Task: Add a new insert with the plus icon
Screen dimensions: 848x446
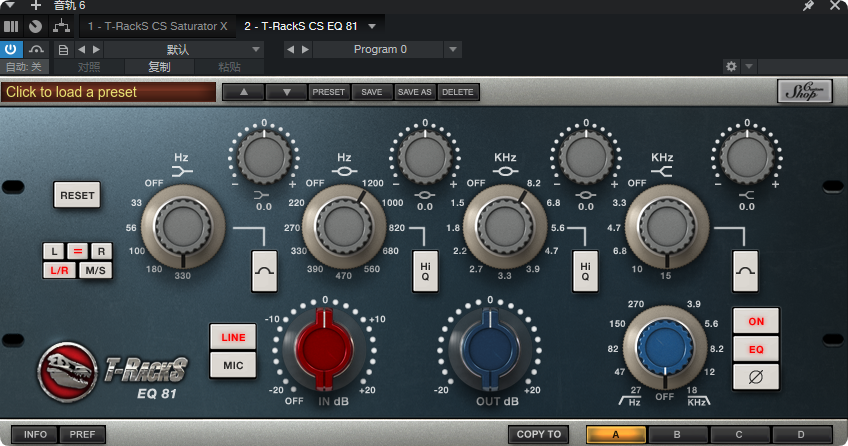Action: point(36,5)
